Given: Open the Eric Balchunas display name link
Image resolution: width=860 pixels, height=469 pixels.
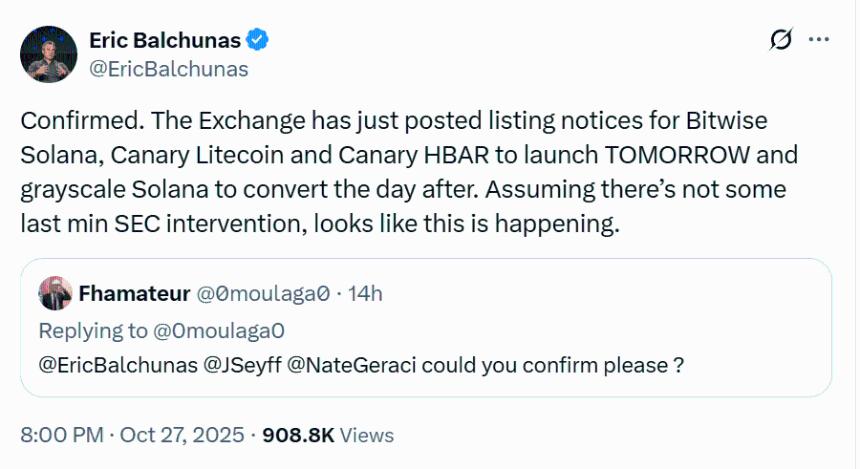Looking at the screenshot, I should [x=166, y=40].
